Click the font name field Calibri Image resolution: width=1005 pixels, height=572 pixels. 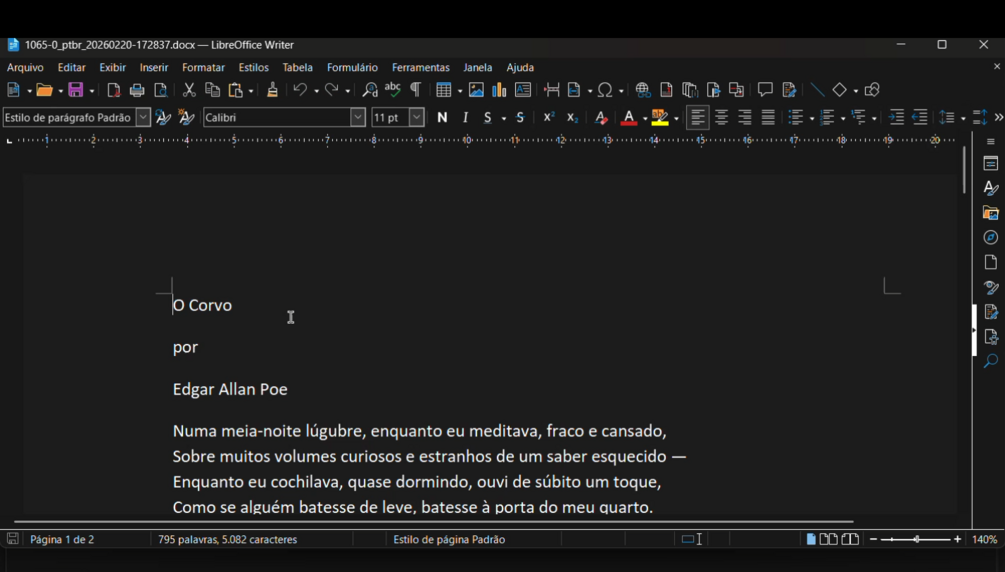(x=277, y=117)
